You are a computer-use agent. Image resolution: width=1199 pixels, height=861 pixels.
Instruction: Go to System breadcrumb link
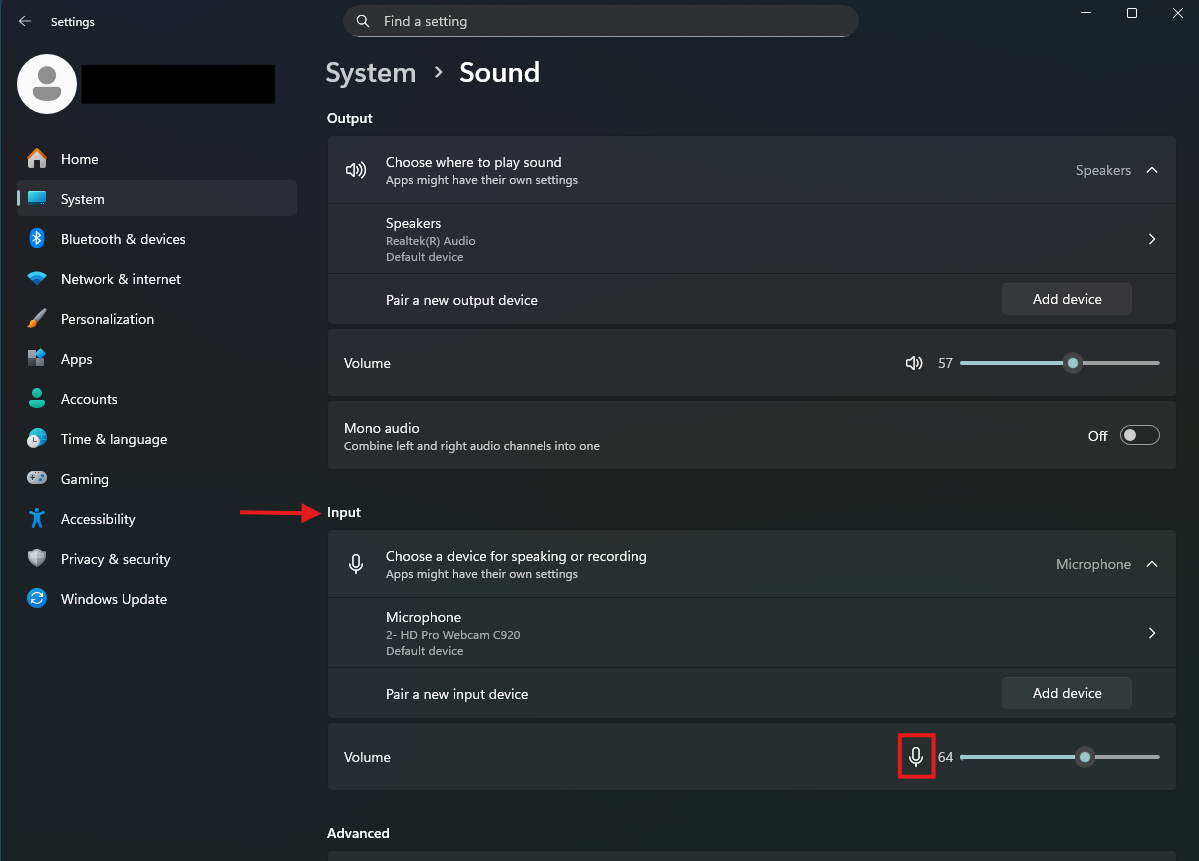coord(371,73)
